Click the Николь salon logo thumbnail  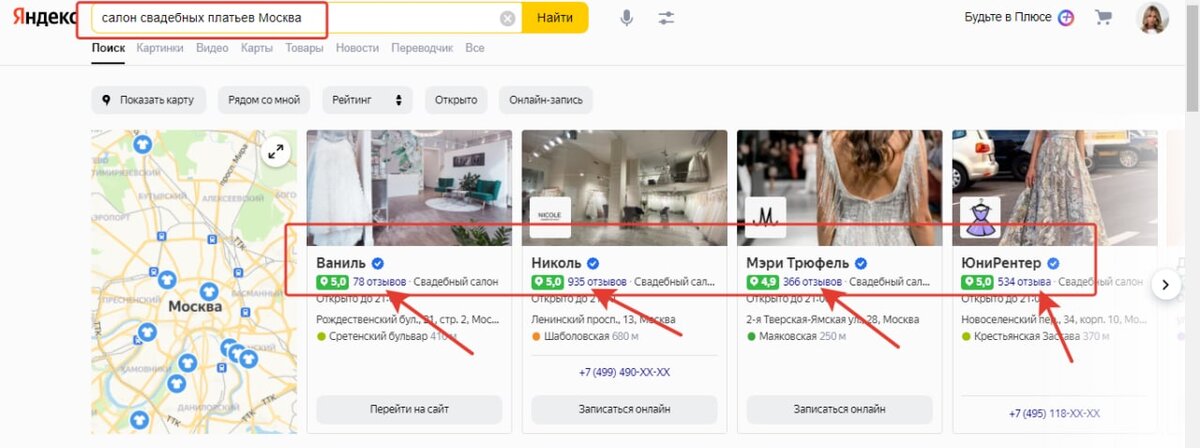[551, 217]
